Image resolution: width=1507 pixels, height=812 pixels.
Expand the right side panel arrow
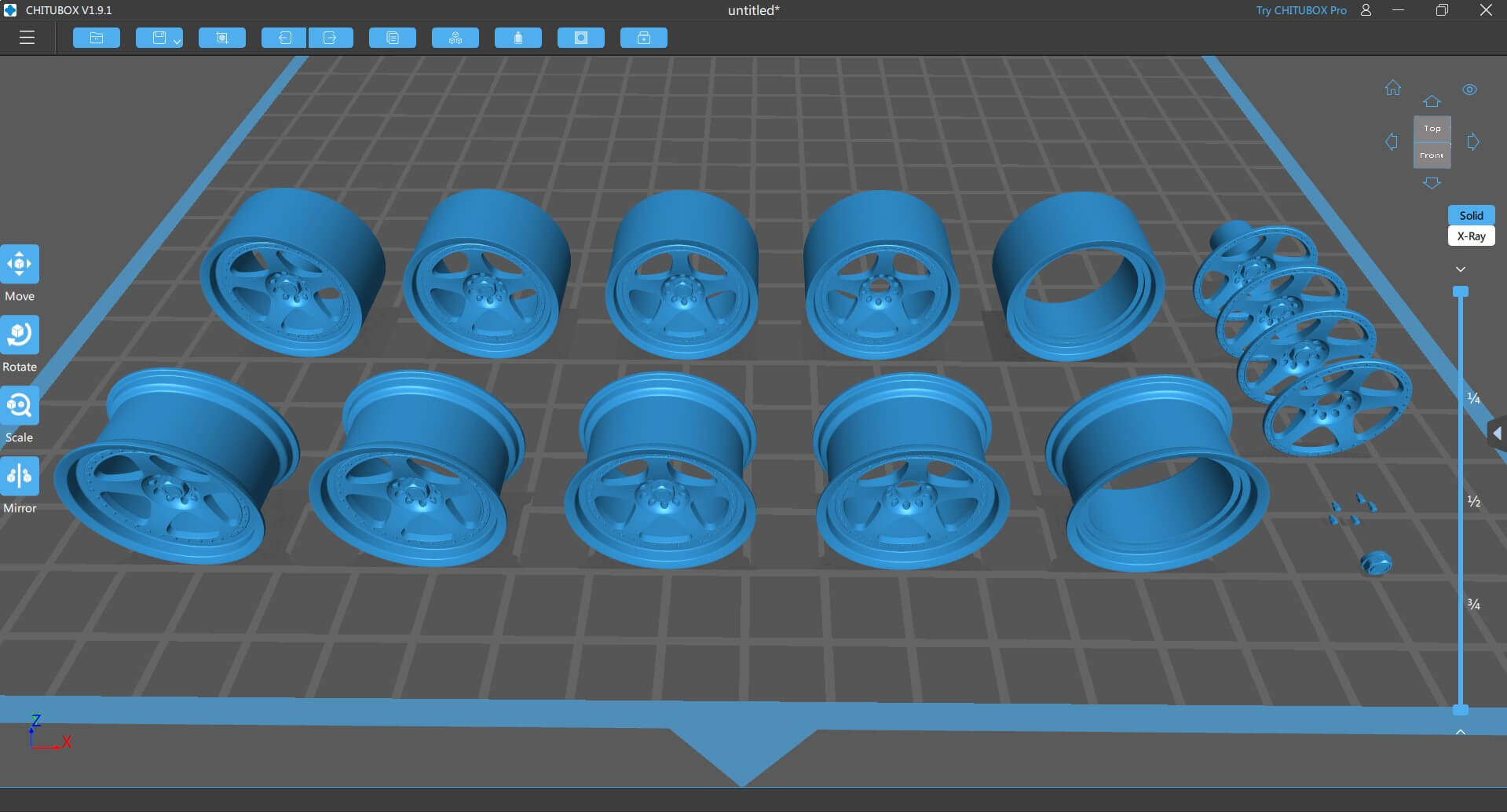1497,433
